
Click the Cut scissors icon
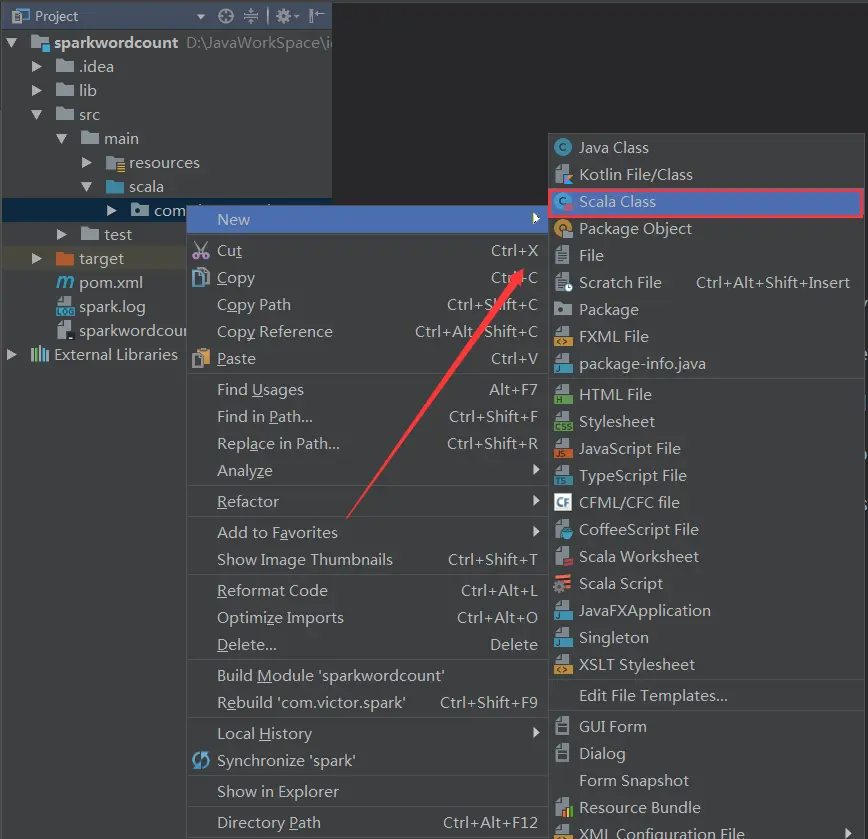(200, 251)
